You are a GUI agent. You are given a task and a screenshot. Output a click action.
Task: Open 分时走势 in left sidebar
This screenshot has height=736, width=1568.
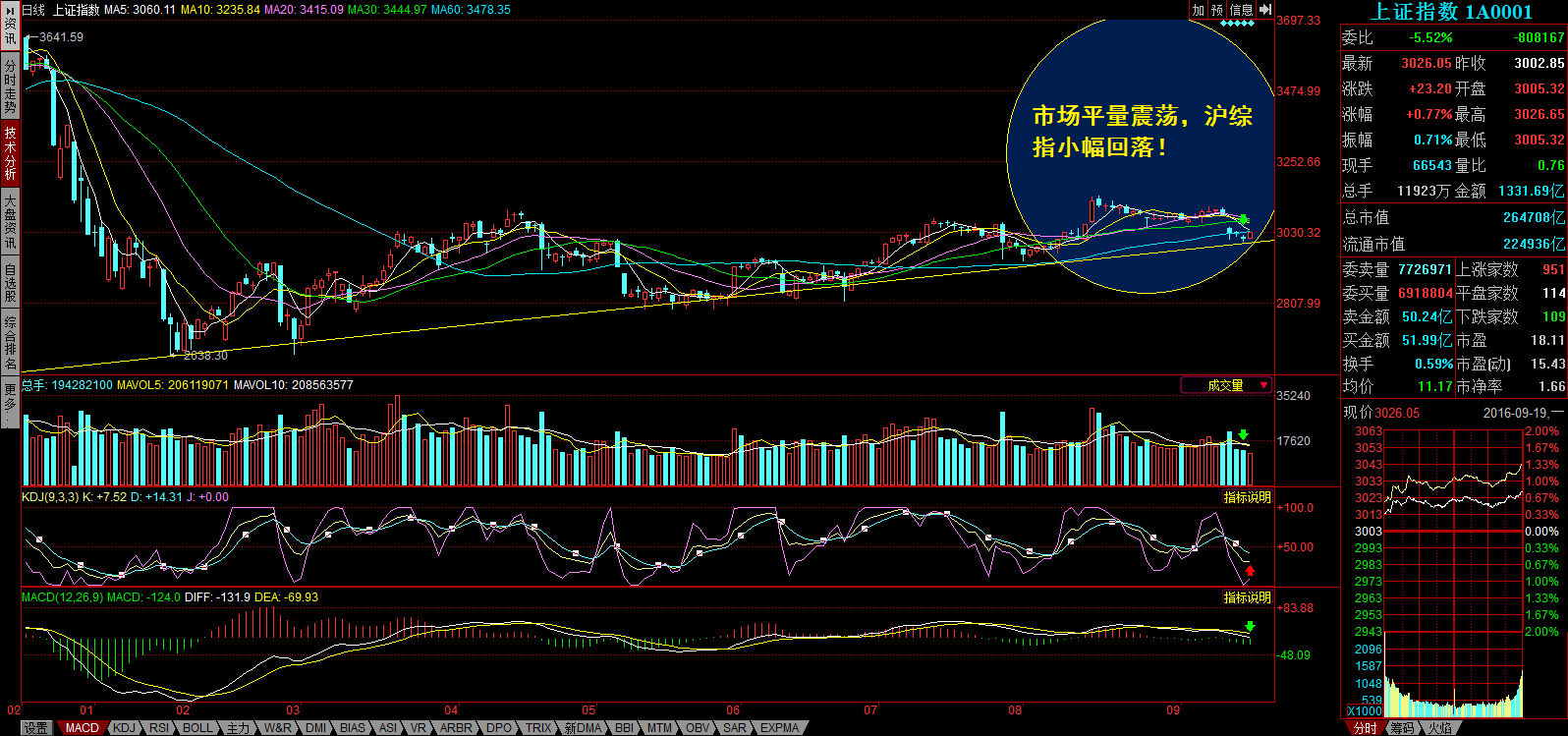(x=10, y=86)
